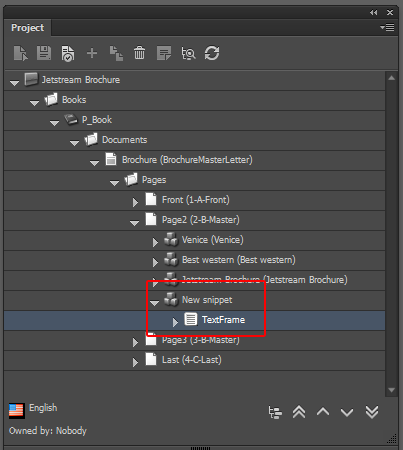Image resolution: width=403 pixels, height=450 pixels.
Task: Click the scrollbar down arrow
Action: click(x=392, y=390)
